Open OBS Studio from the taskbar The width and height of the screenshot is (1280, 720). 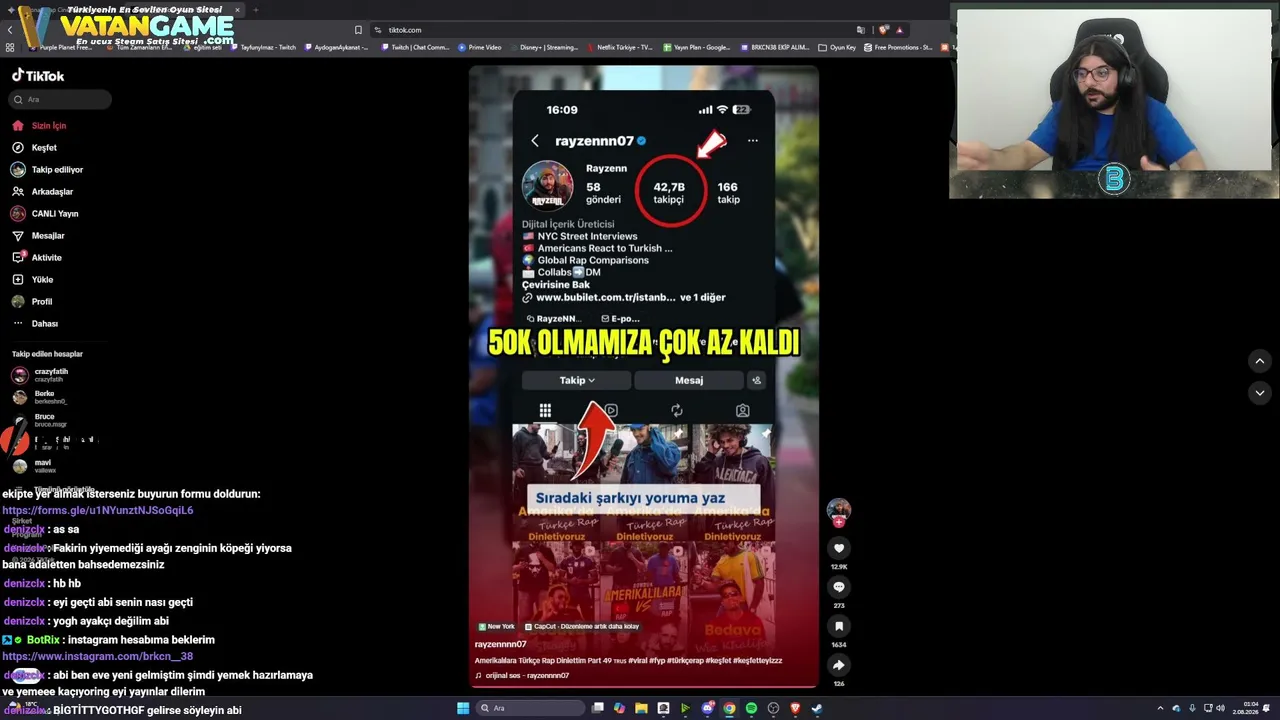[x=773, y=708]
